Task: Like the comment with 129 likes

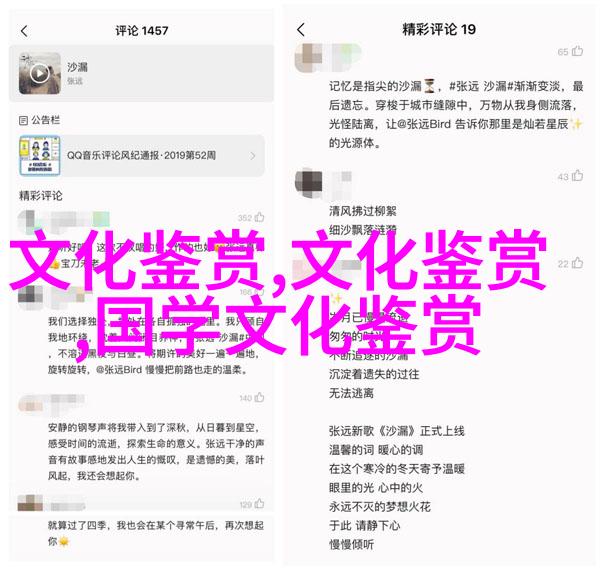Action: [259, 504]
